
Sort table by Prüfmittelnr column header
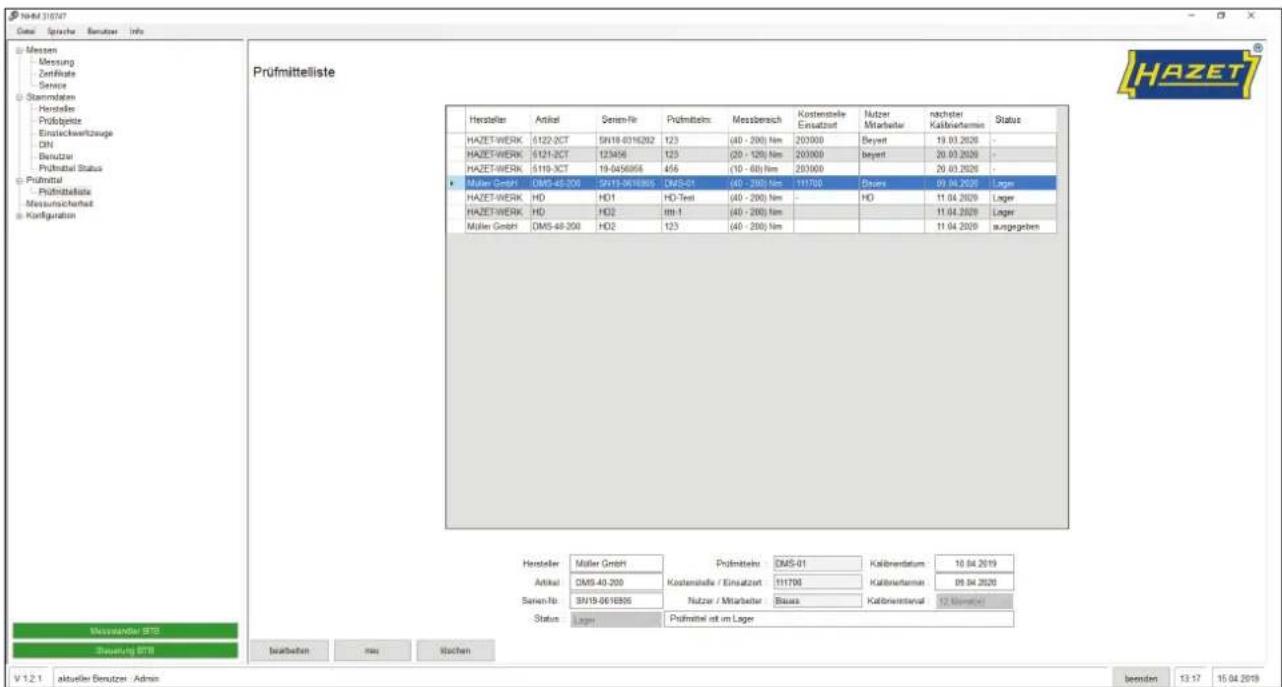(x=693, y=119)
